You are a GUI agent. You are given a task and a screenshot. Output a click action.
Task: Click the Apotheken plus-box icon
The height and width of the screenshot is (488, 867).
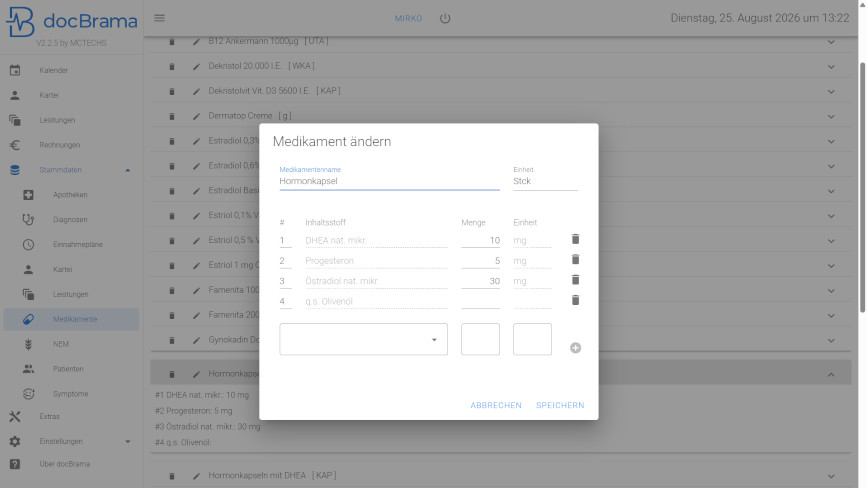tap(28, 195)
